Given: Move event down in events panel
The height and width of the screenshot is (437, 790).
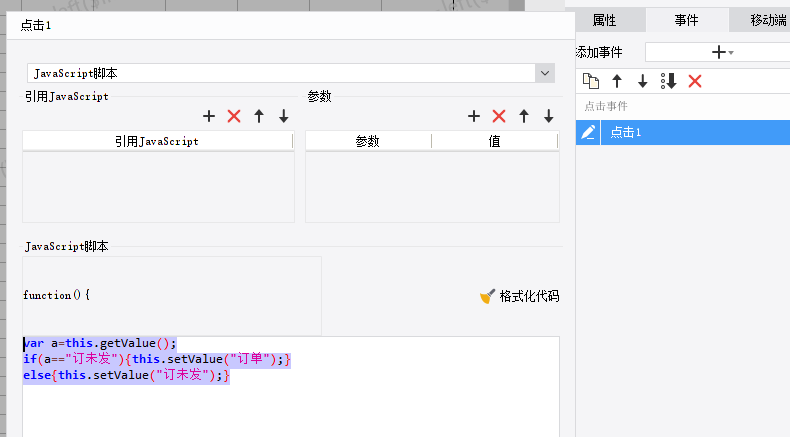Looking at the screenshot, I should (x=642, y=81).
